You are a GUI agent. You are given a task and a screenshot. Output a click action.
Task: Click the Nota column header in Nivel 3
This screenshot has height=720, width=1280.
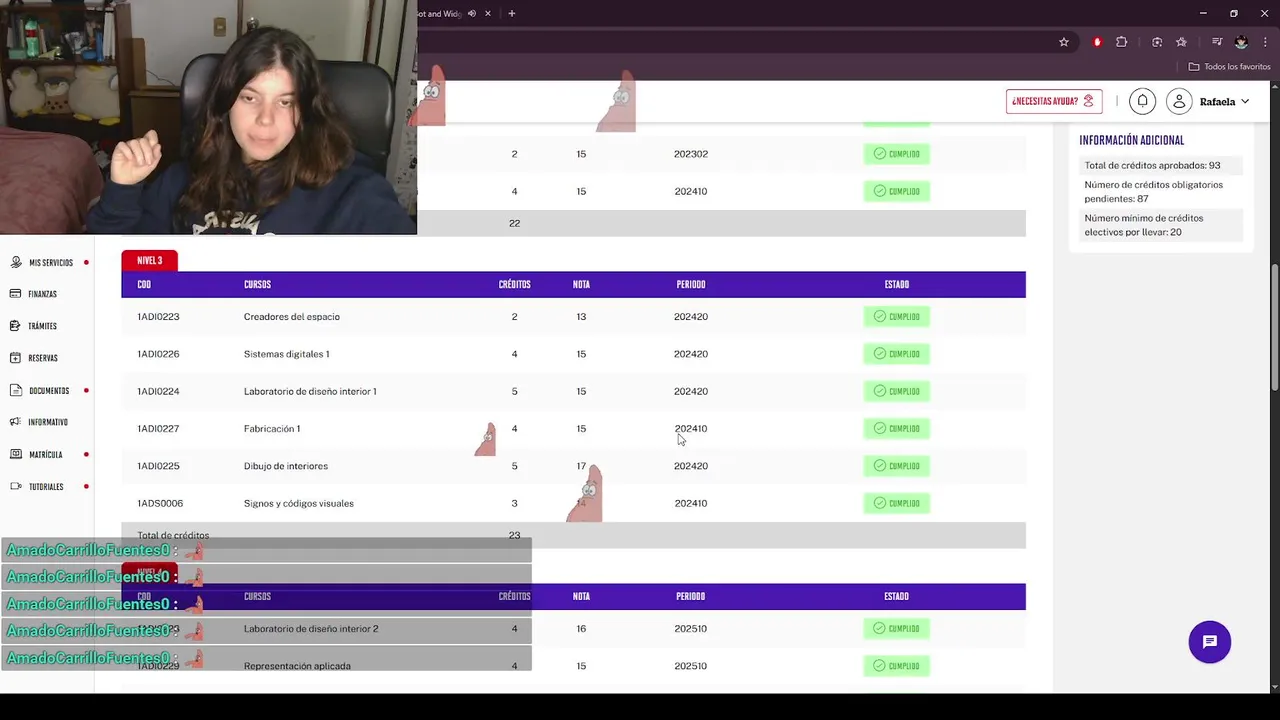pyautogui.click(x=581, y=285)
